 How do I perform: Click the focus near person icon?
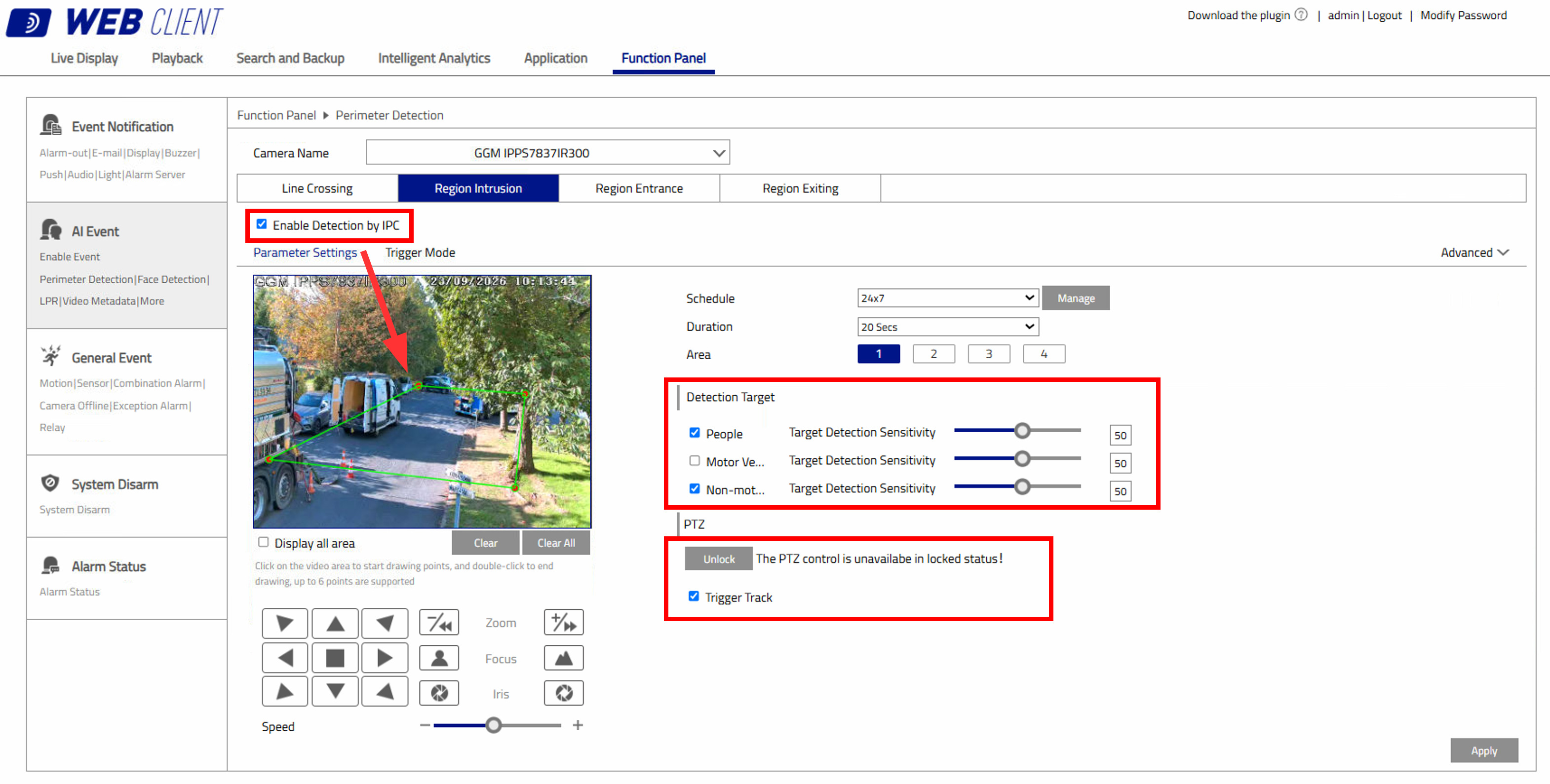point(439,658)
